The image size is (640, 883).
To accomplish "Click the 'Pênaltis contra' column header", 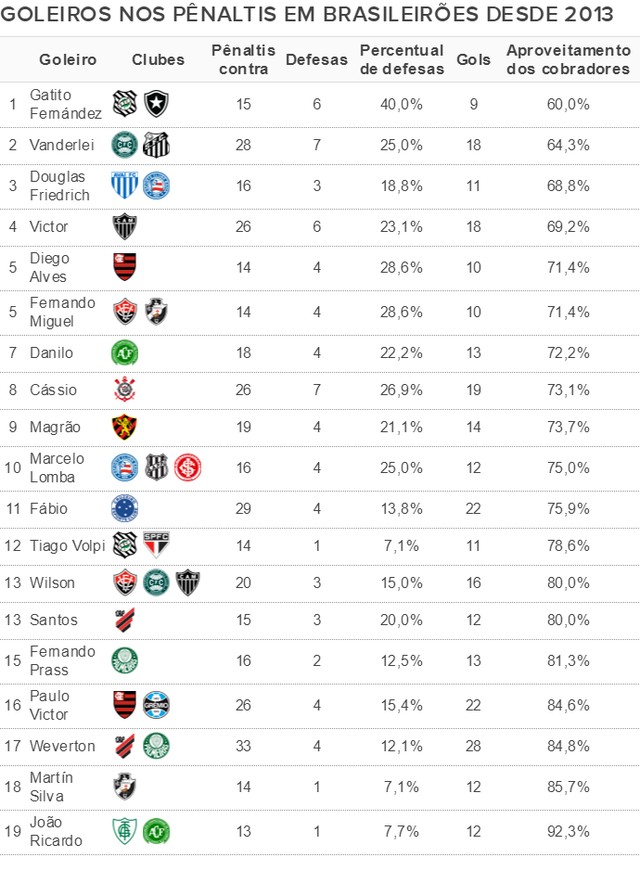I will pyautogui.click(x=243, y=59).
